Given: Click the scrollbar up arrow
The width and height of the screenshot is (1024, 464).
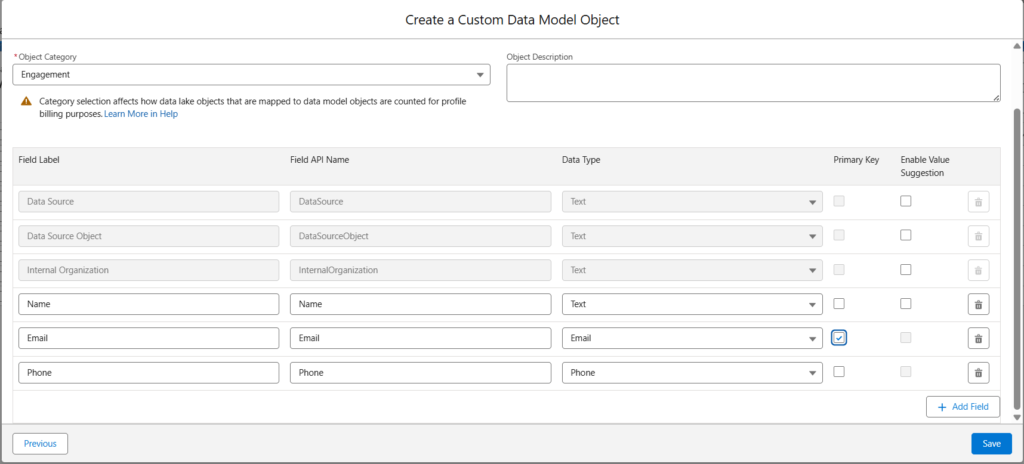Looking at the screenshot, I should pos(1017,45).
